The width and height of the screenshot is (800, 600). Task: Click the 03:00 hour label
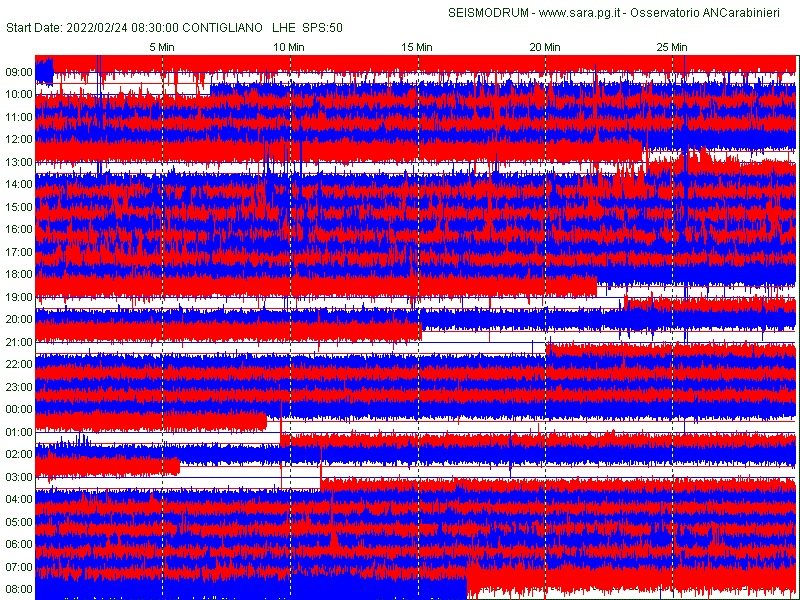point(18,477)
